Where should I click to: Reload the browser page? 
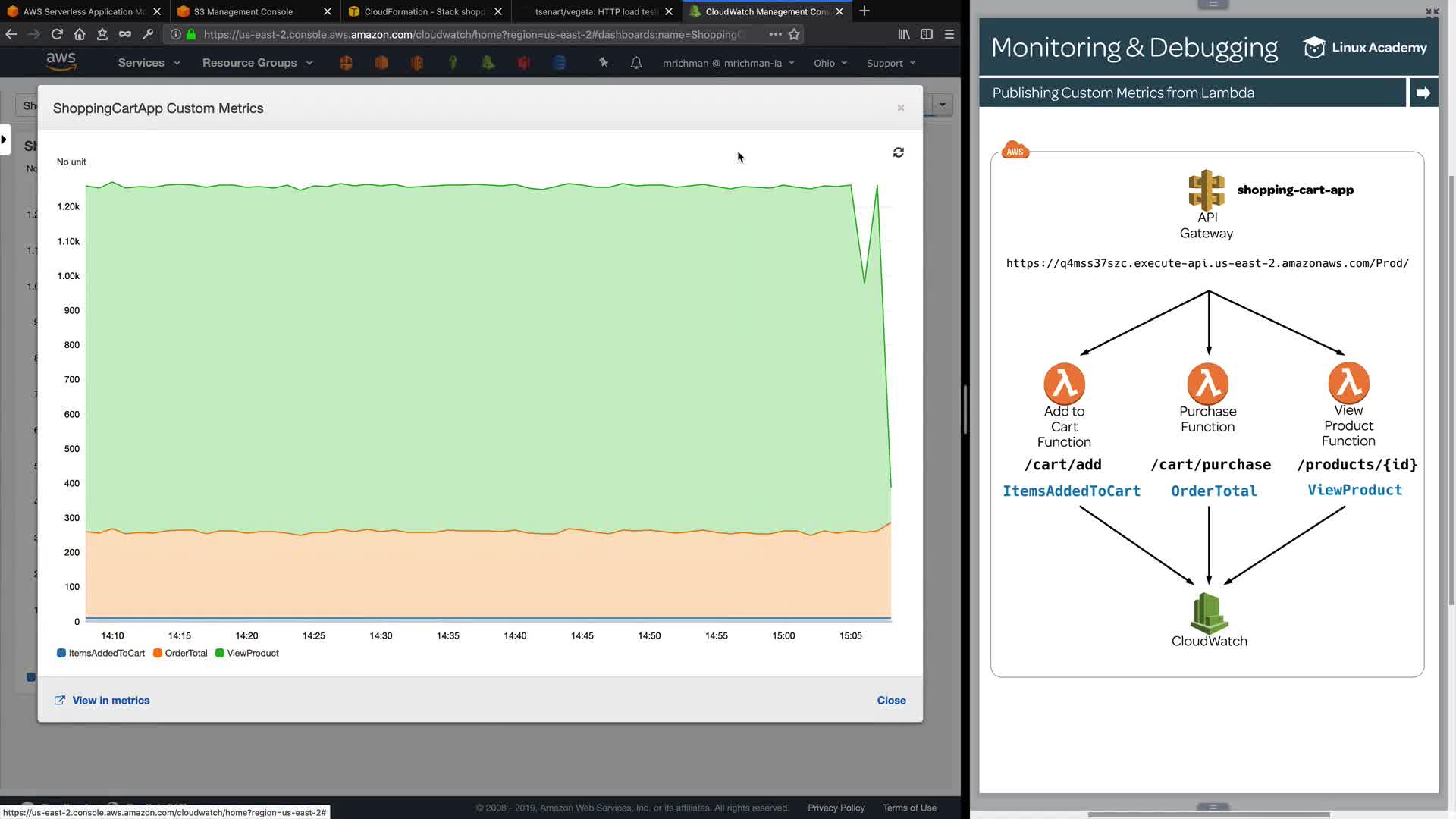(57, 34)
